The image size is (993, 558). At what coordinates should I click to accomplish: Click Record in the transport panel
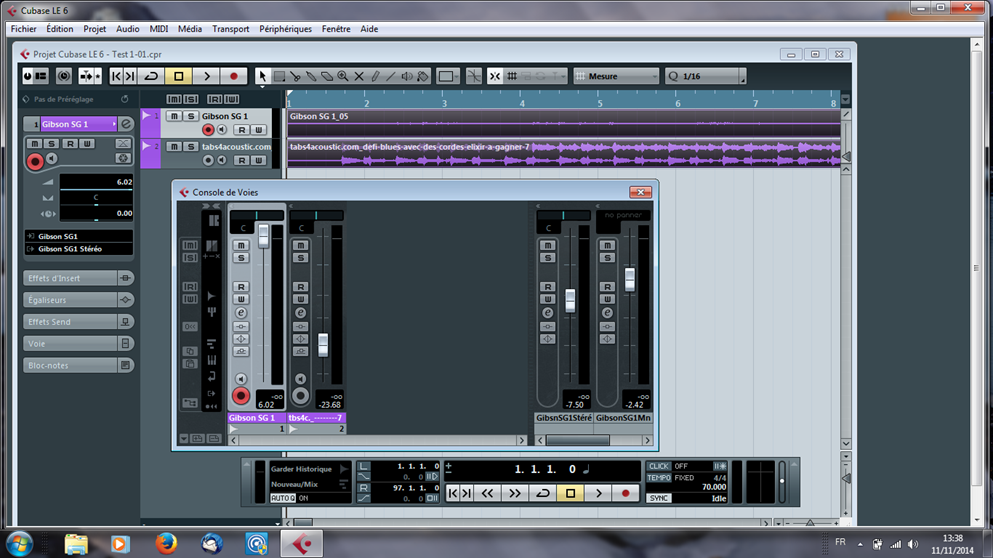(x=626, y=493)
